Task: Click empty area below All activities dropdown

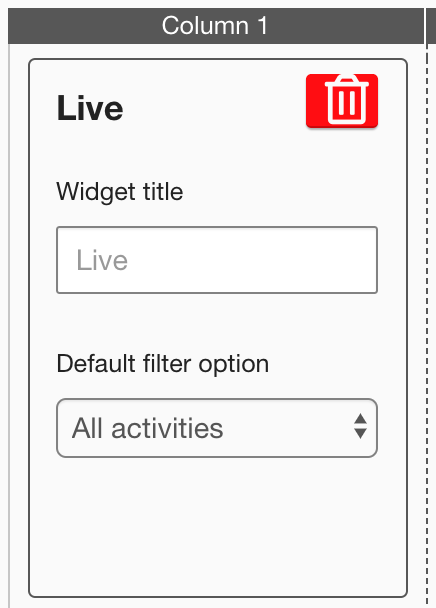Action: pyautogui.click(x=217, y=523)
